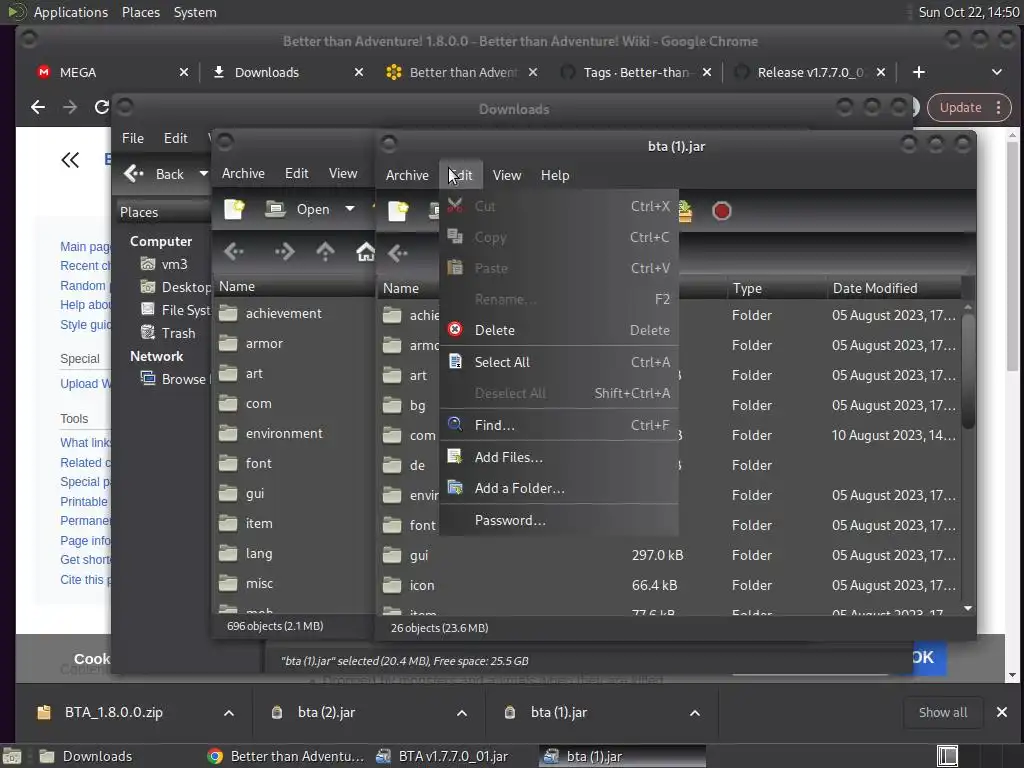Choose Select All from the Edit menu
1024x768 pixels.
point(559,362)
